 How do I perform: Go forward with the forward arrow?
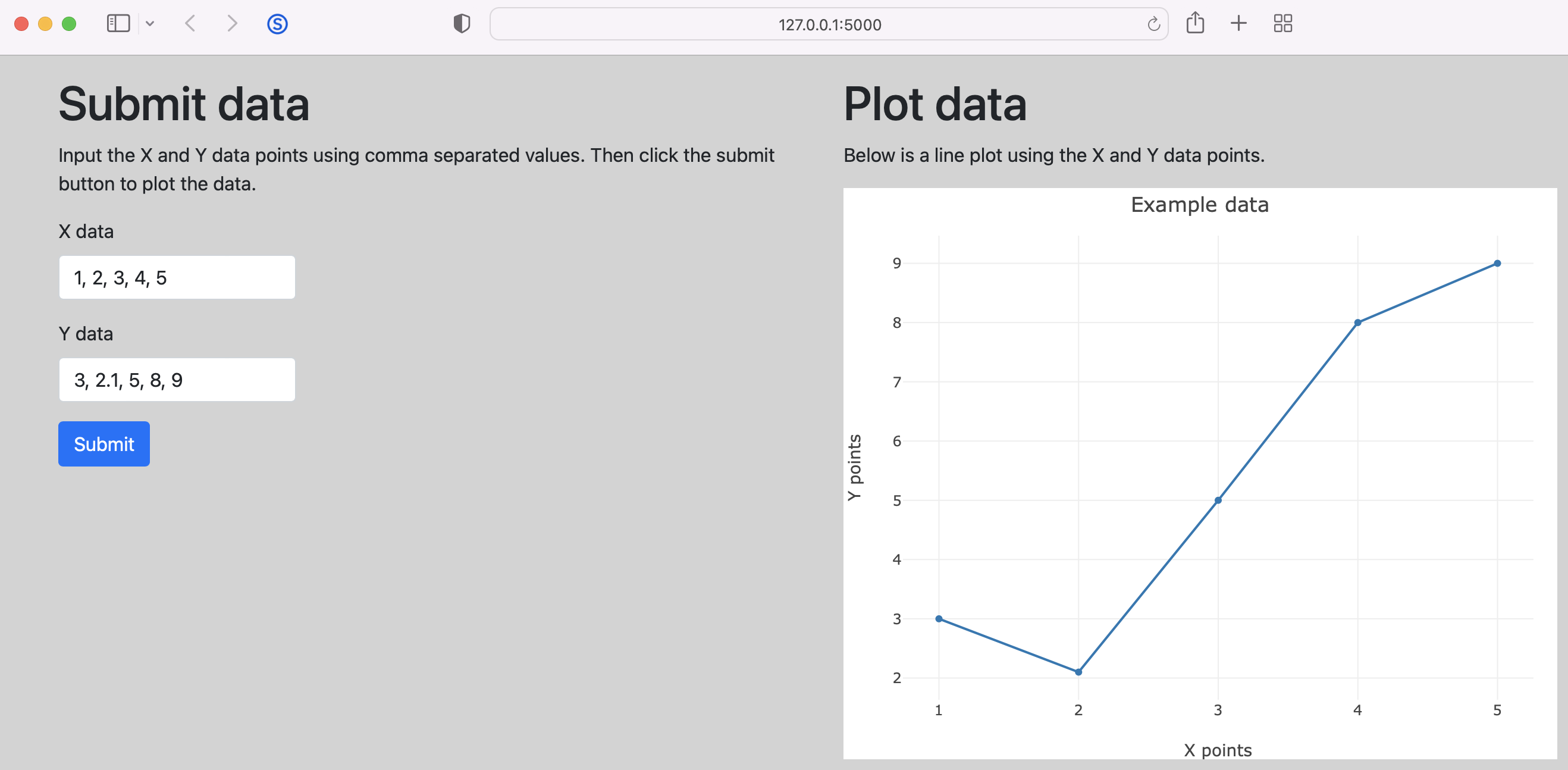point(232,24)
